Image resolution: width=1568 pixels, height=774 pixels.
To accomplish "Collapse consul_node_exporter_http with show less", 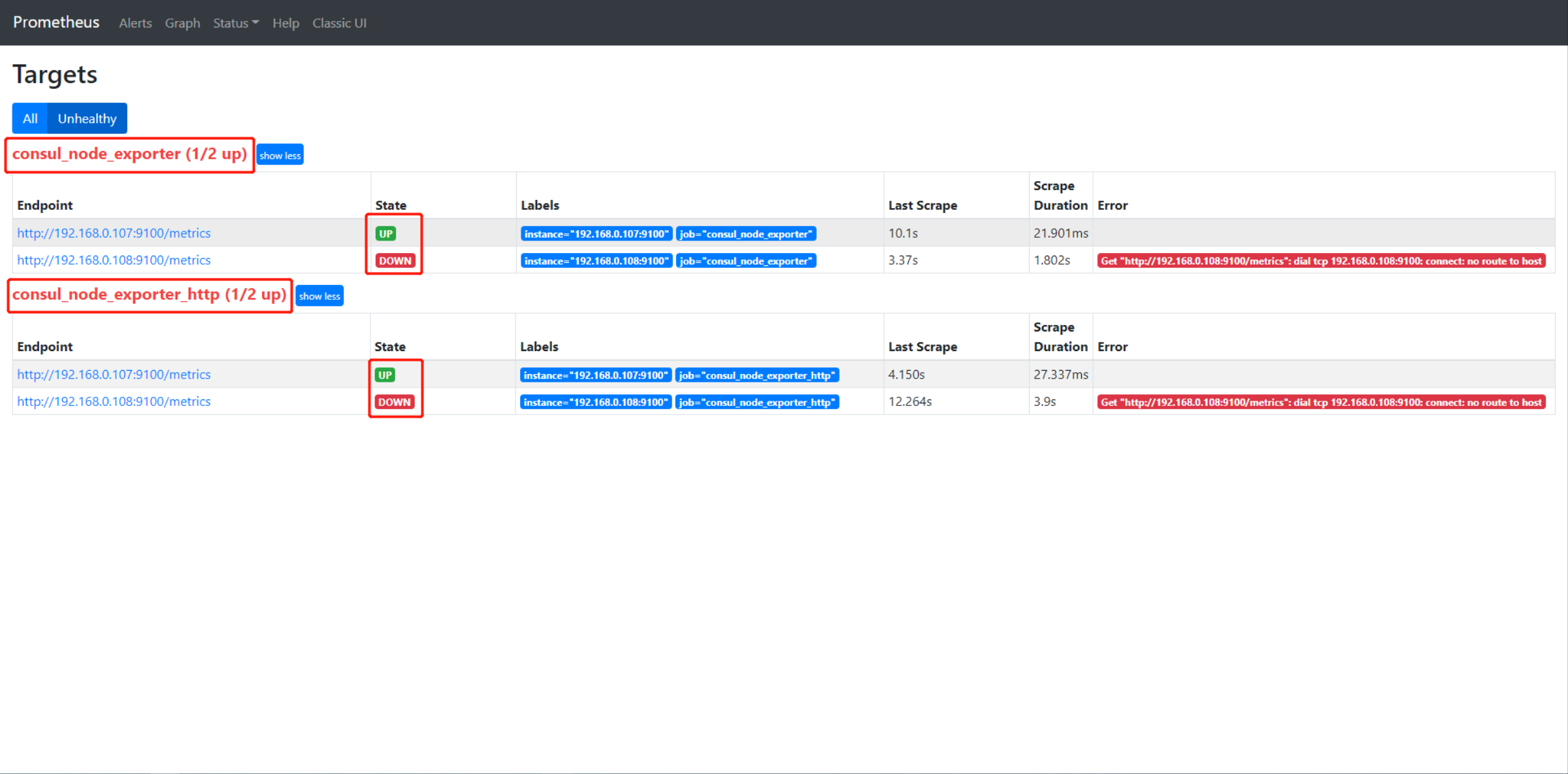I will tap(319, 295).
